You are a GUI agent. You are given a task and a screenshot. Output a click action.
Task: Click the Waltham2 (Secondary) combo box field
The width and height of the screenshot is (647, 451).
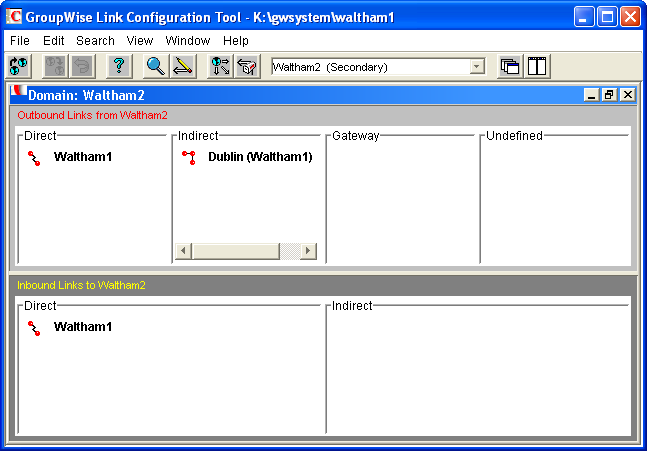378,67
